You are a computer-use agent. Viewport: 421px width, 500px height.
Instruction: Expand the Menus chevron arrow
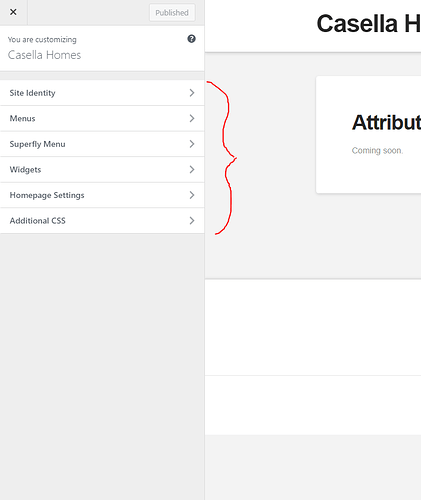click(x=192, y=118)
